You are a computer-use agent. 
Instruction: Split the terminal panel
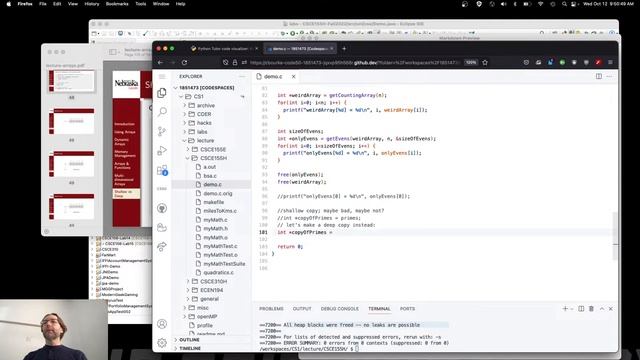click(581, 309)
